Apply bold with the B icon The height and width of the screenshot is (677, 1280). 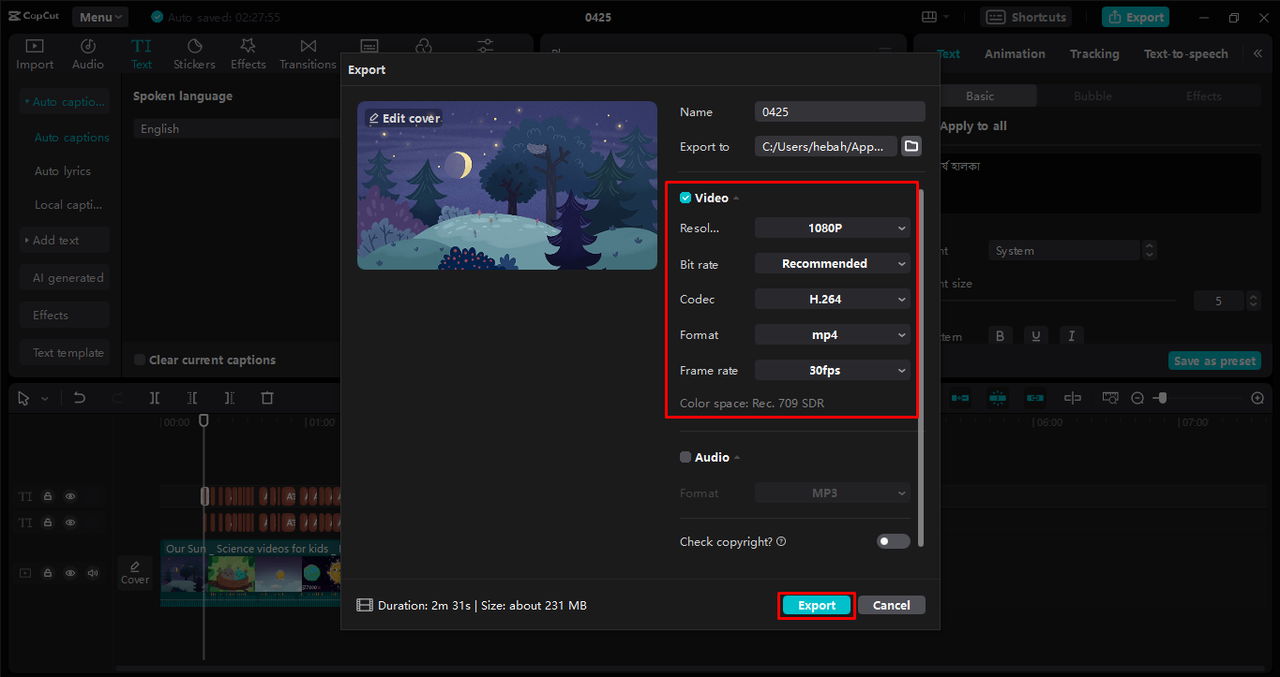pyautogui.click(x=1000, y=336)
